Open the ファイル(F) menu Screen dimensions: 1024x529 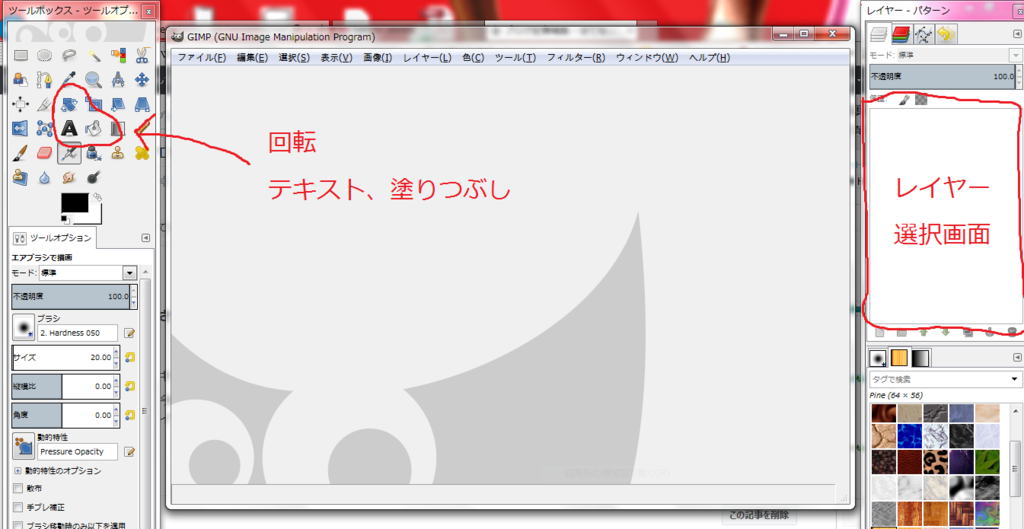pyautogui.click(x=202, y=57)
